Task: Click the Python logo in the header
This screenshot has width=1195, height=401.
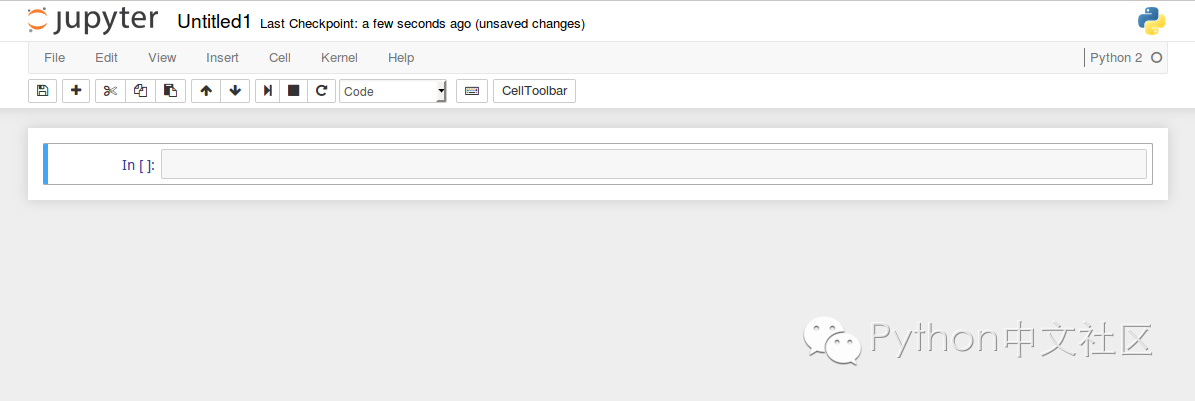Action: (x=1151, y=21)
